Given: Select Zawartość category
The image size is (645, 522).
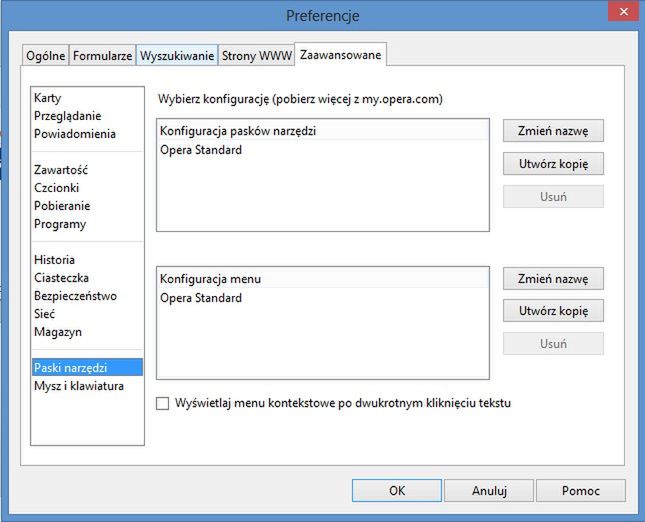Looking at the screenshot, I should point(87,170).
